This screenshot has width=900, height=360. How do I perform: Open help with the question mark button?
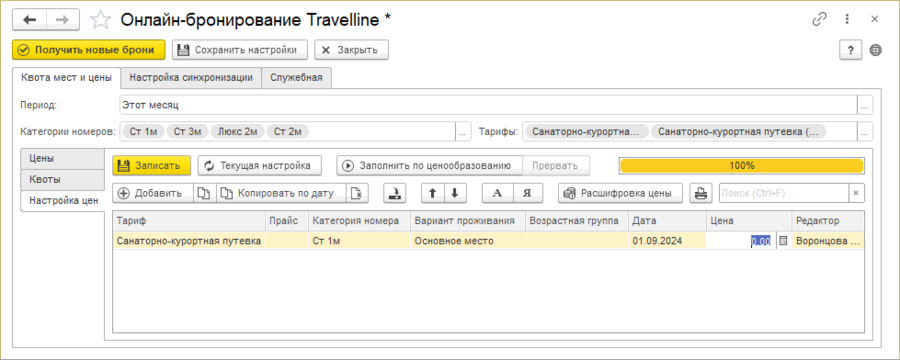[x=851, y=51]
